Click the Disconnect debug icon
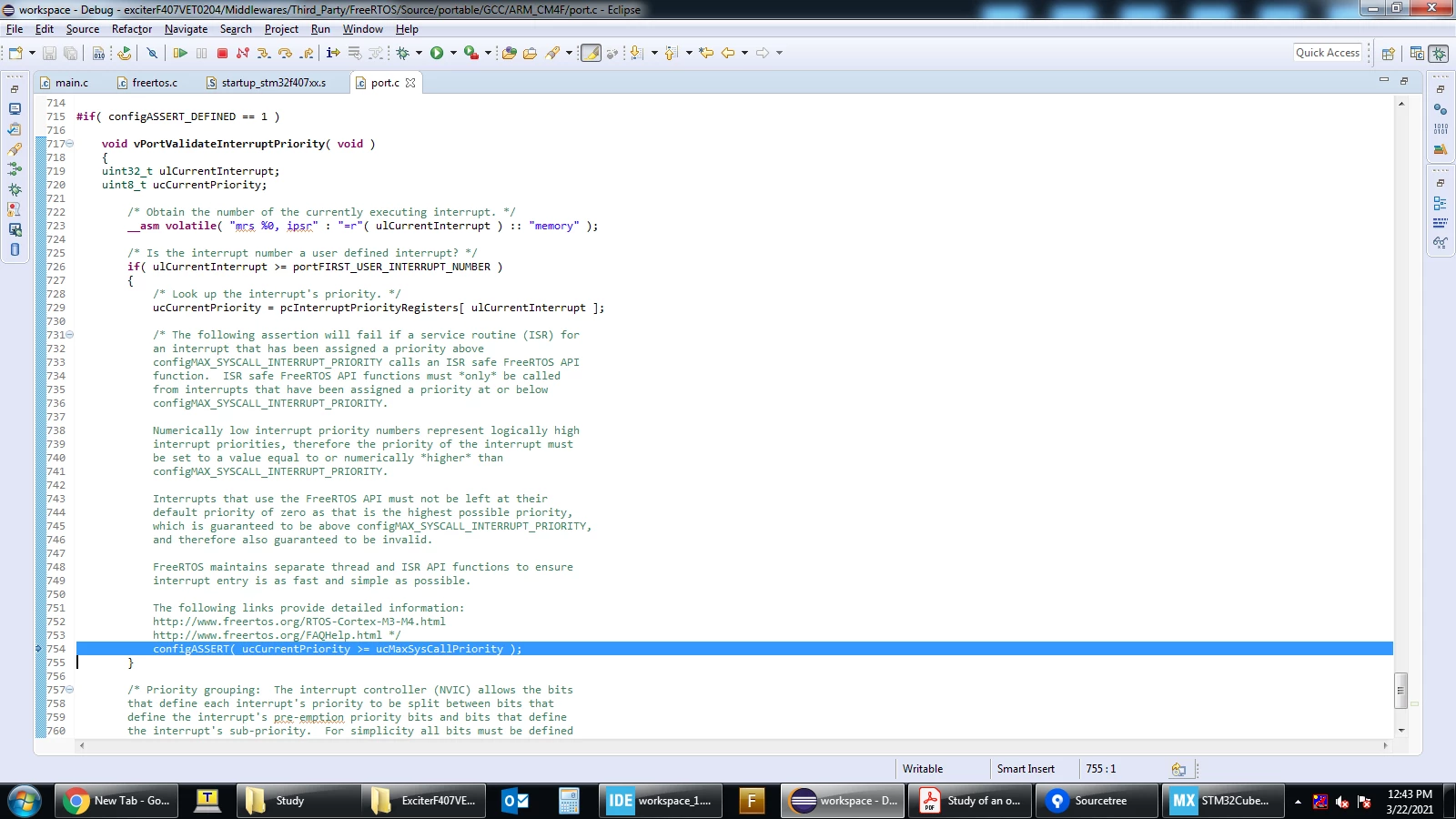The width and height of the screenshot is (1456, 819). click(x=242, y=53)
